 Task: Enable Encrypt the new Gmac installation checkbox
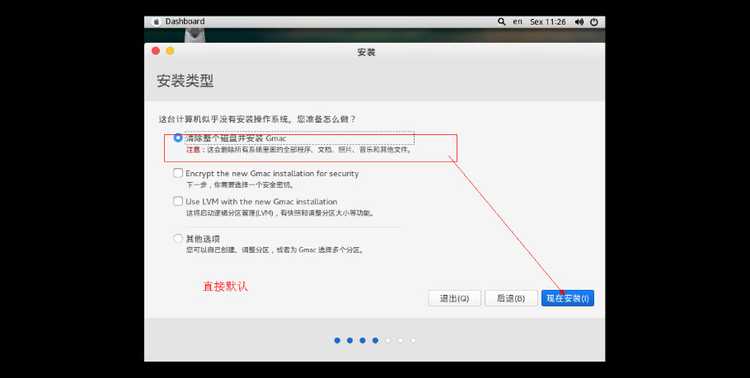click(178, 173)
